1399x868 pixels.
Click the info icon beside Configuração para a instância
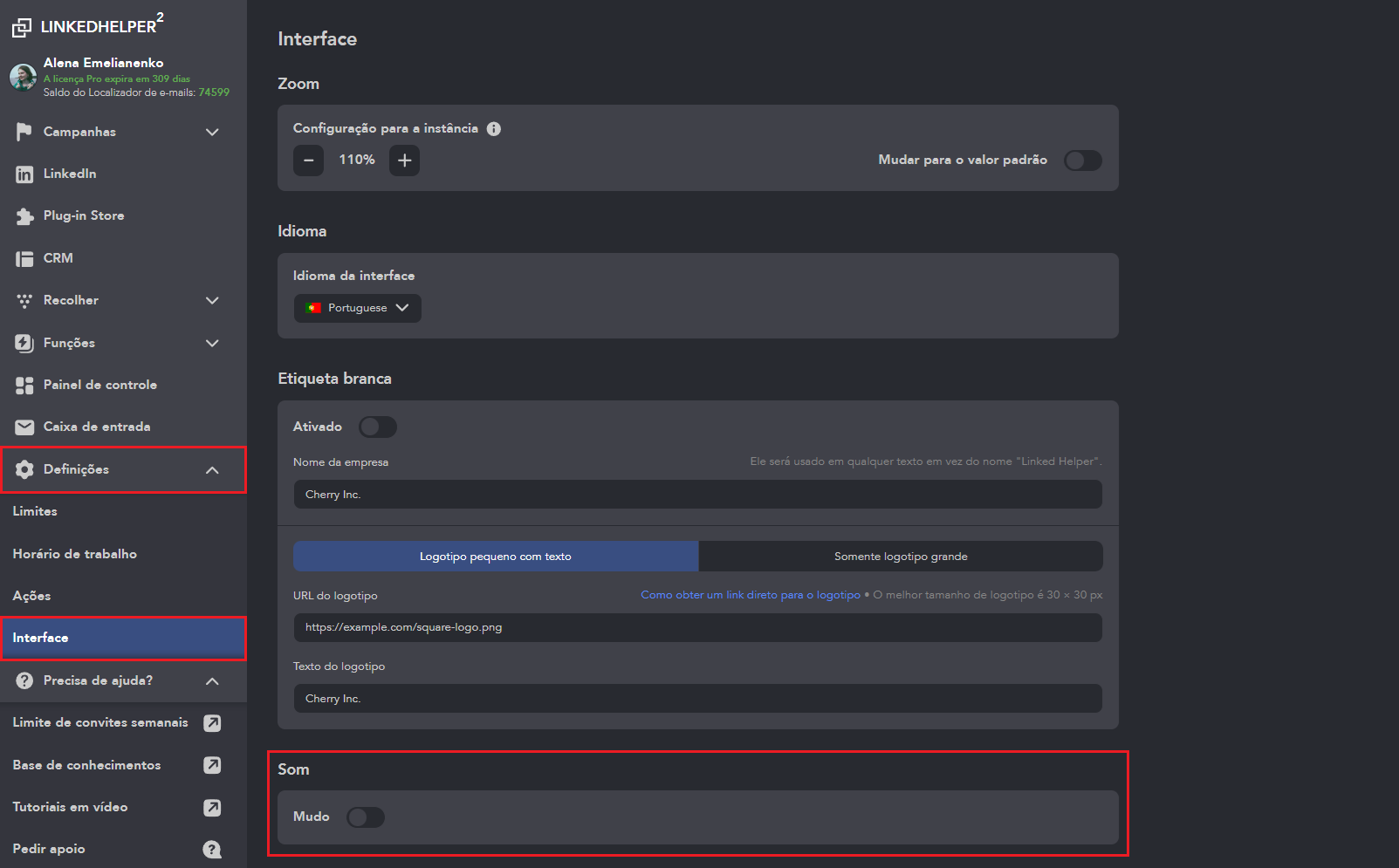494,129
